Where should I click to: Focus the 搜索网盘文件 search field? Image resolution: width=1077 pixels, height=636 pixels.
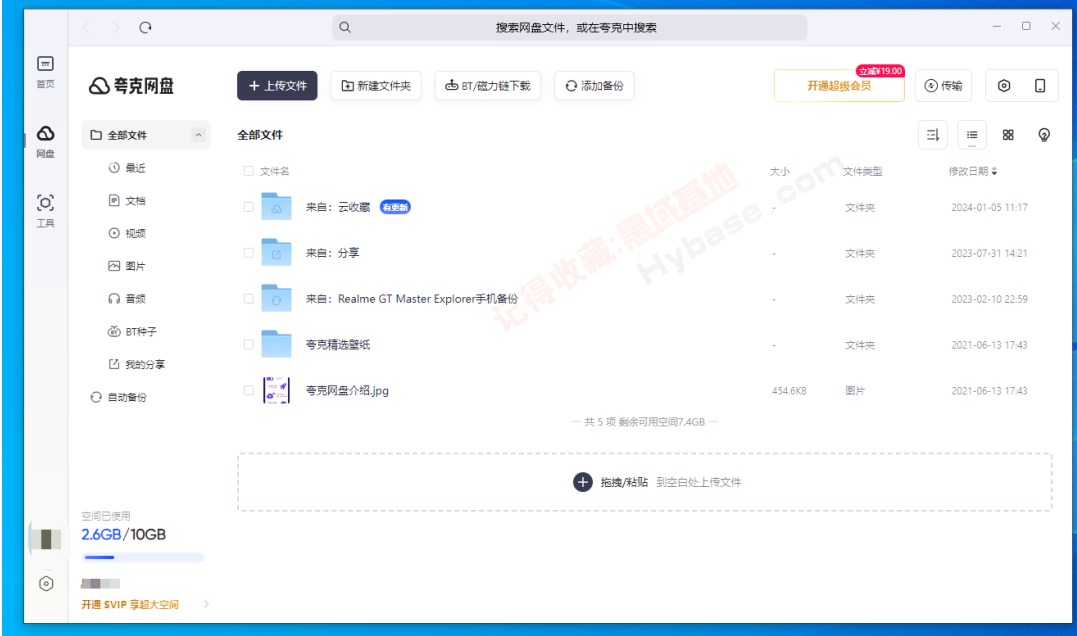pos(569,27)
